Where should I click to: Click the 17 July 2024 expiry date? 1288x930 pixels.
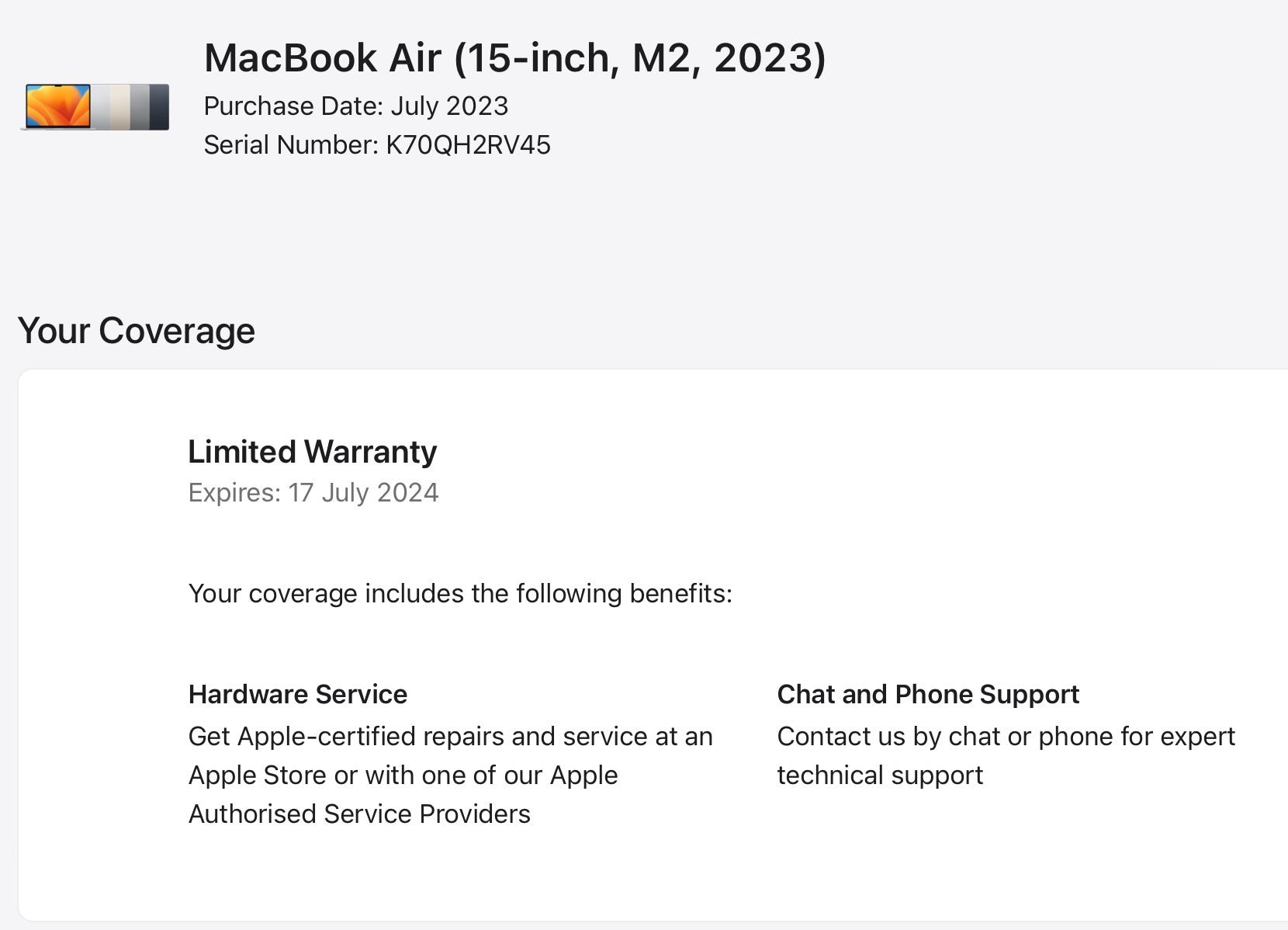(363, 493)
